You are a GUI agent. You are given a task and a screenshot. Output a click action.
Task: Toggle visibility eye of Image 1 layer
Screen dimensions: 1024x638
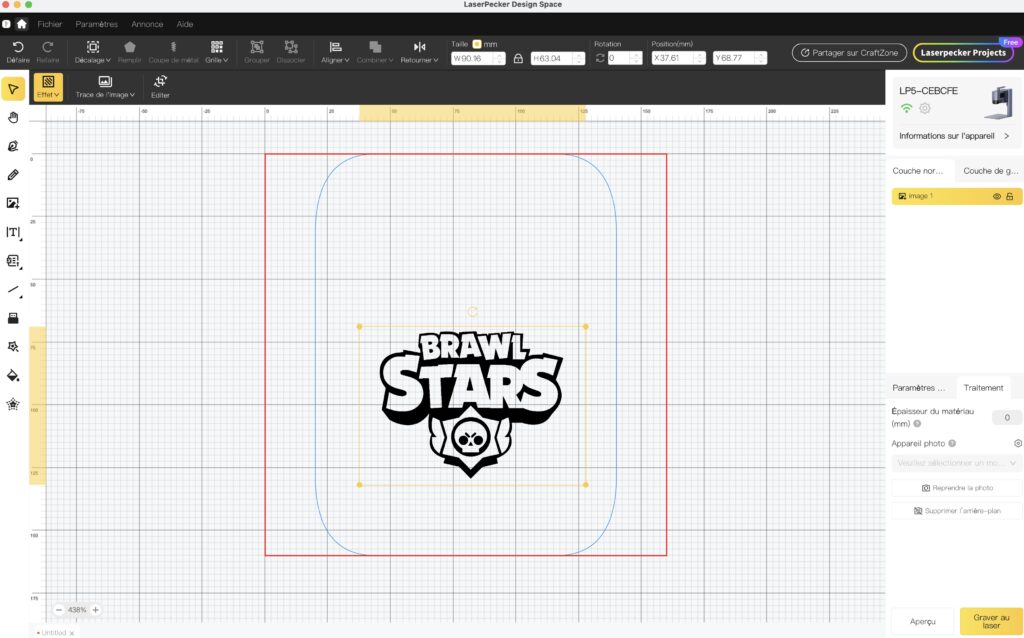996,197
